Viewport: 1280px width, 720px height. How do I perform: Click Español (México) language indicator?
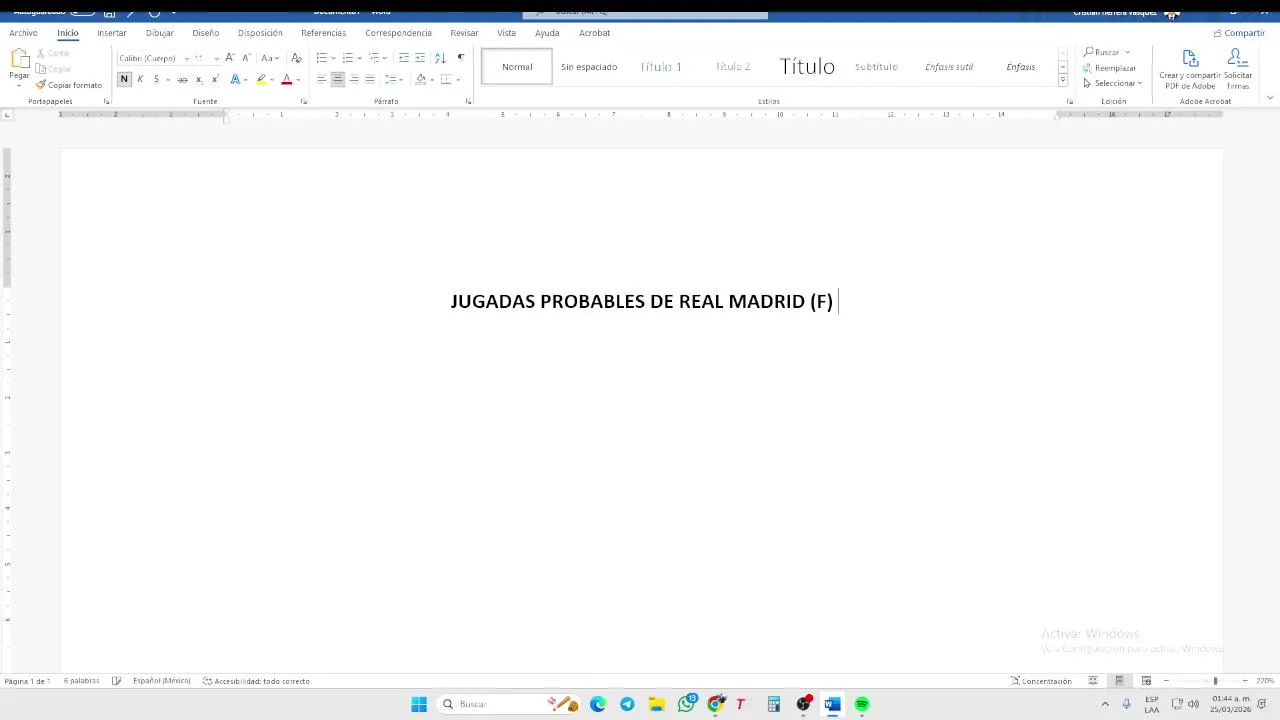point(161,681)
